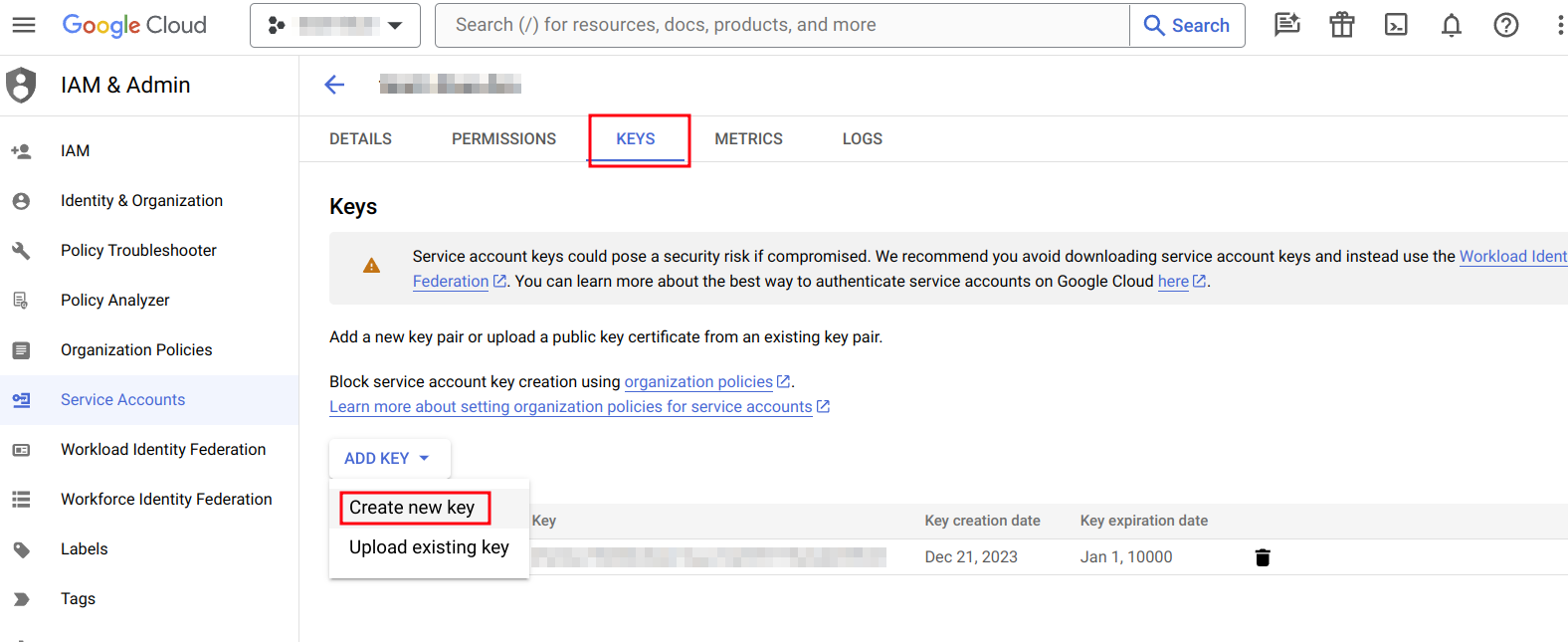Viewport: 1568px width, 642px height.
Task: Expand the project selector dropdown
Action: coord(335,25)
